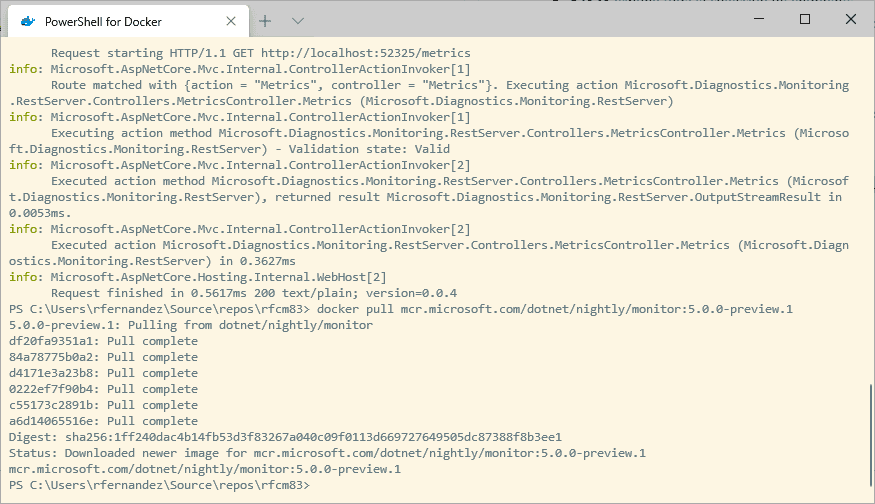Click 'Executing action method Microsoft.Diagnostics' line

[450, 133]
